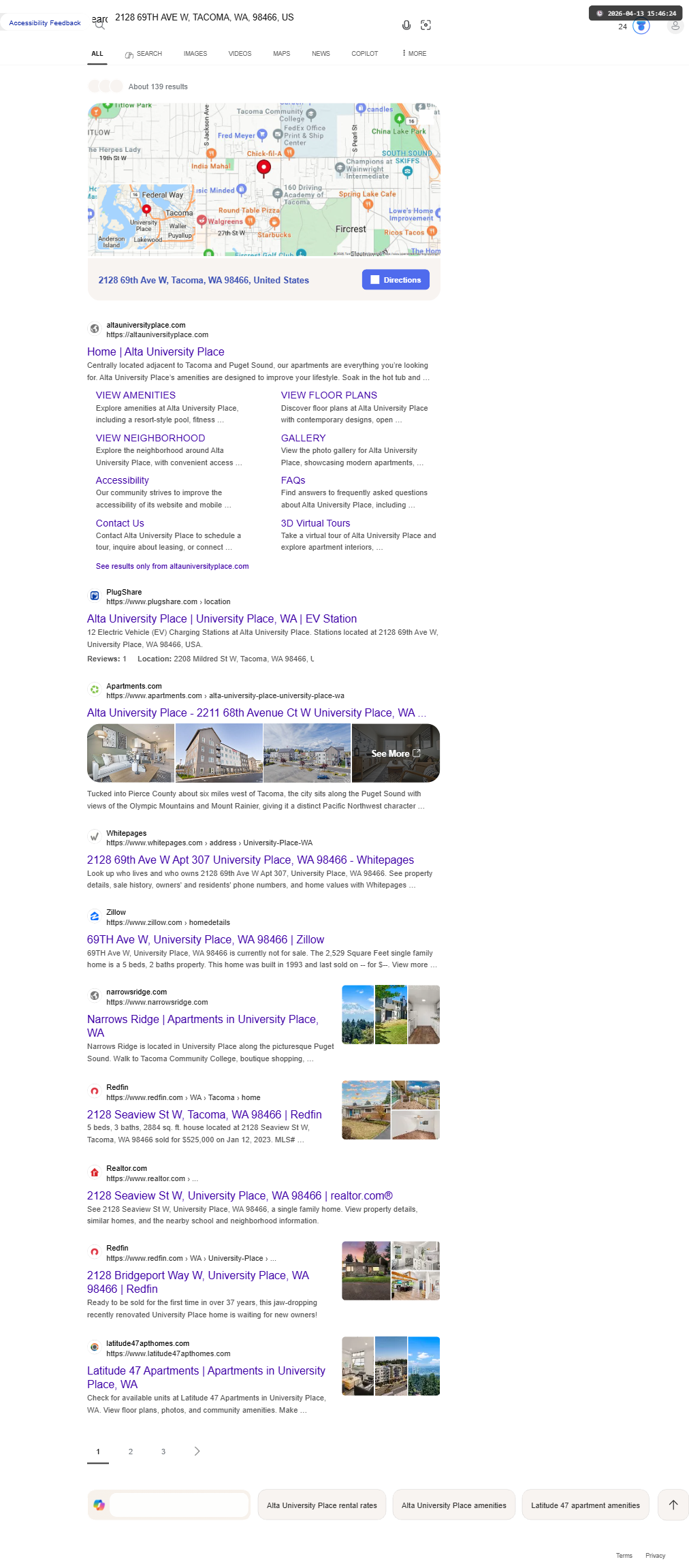
Task: Switch to the IMAGES tab
Action: (195, 54)
